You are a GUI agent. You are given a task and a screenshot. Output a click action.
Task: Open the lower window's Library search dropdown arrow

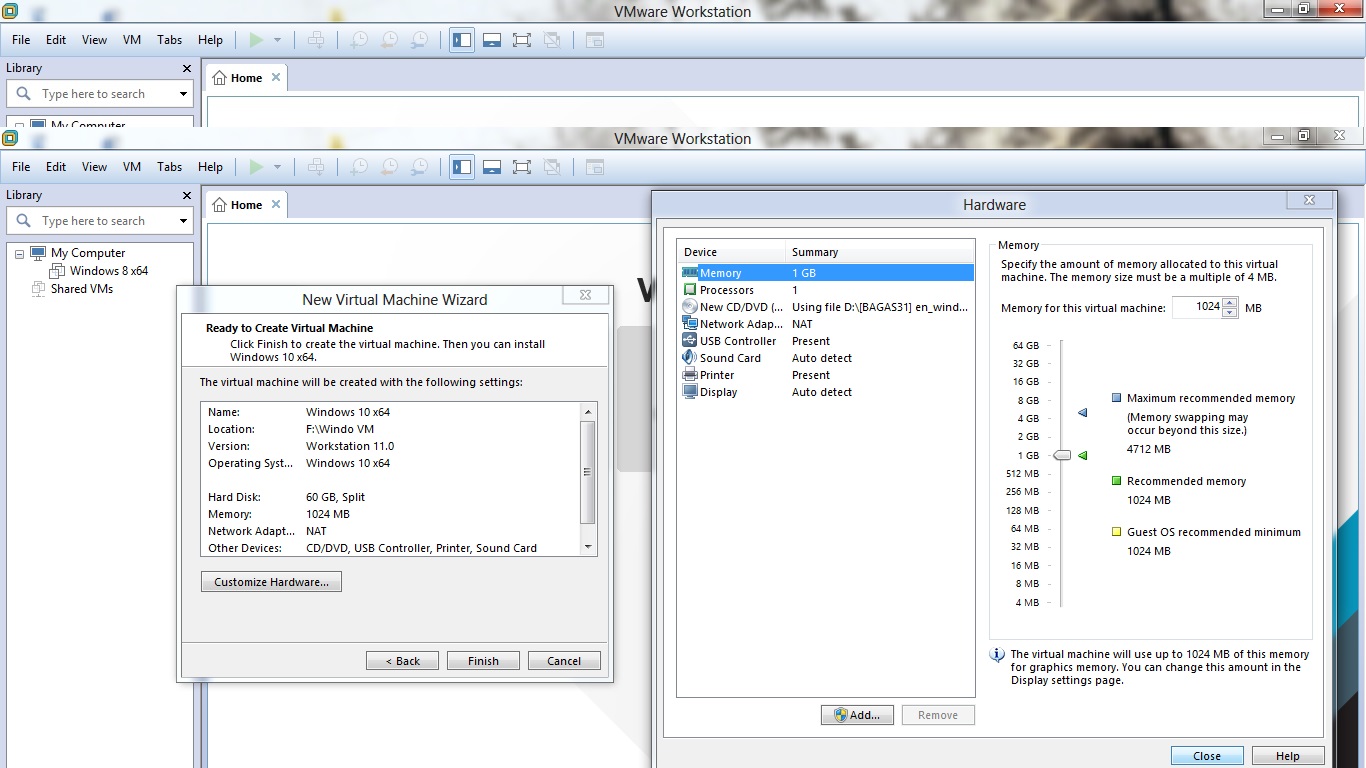[x=183, y=221]
